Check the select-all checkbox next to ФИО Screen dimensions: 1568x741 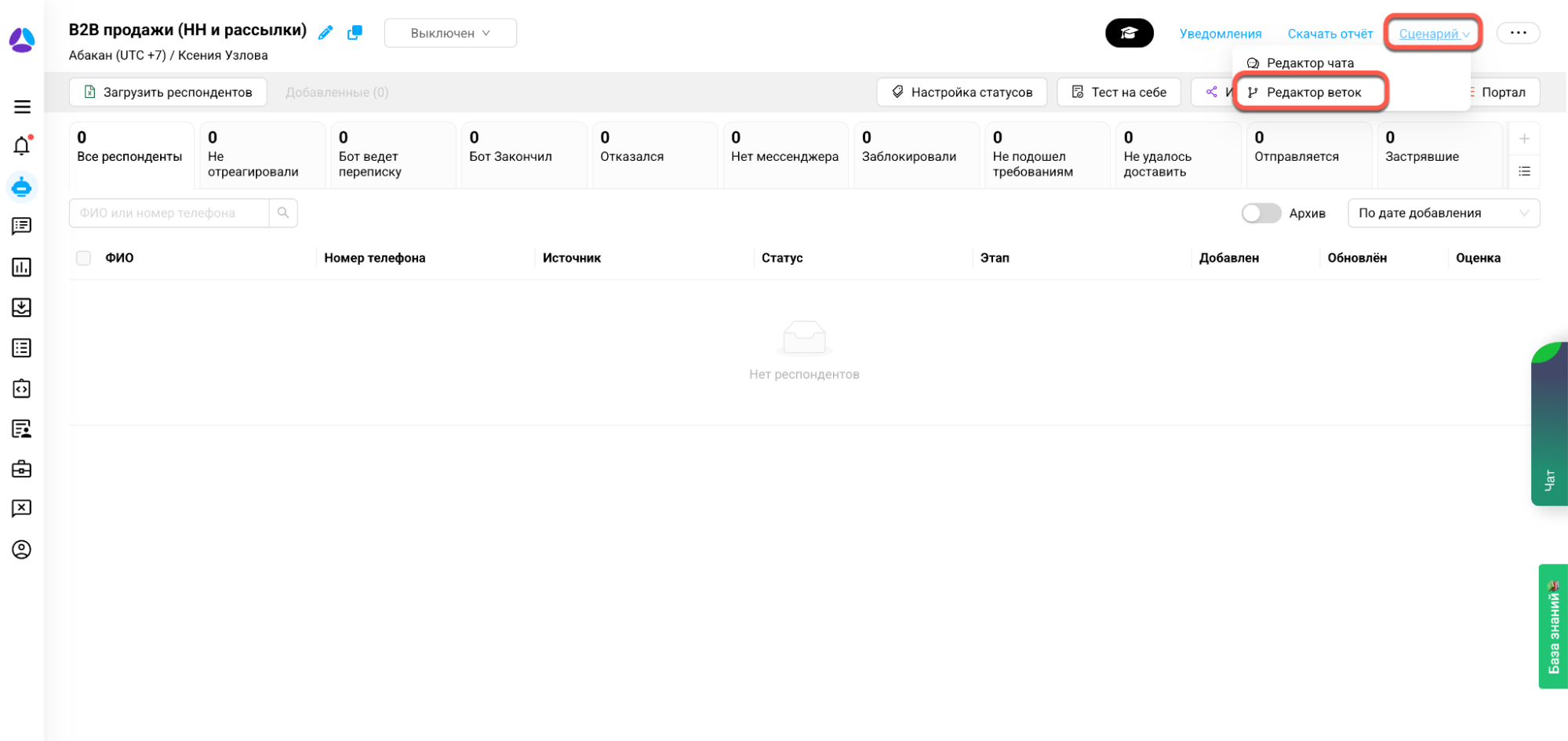pos(84,258)
